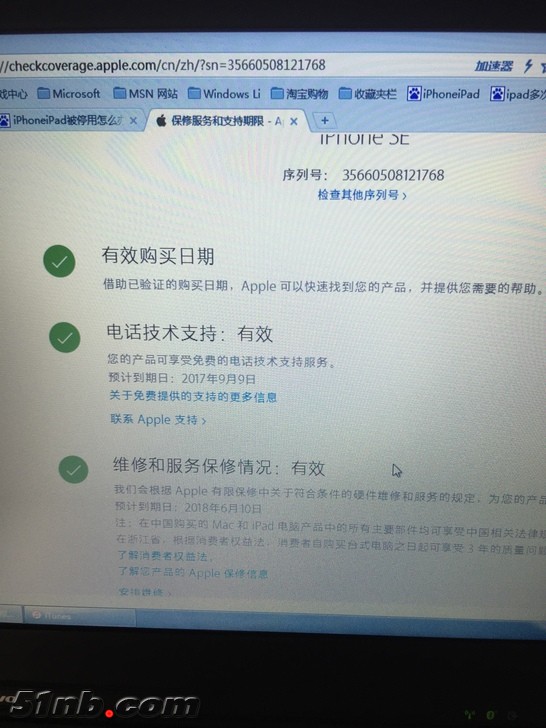Open the Microsoft bookmarks folder
This screenshot has width=546, height=728.
tap(69, 94)
